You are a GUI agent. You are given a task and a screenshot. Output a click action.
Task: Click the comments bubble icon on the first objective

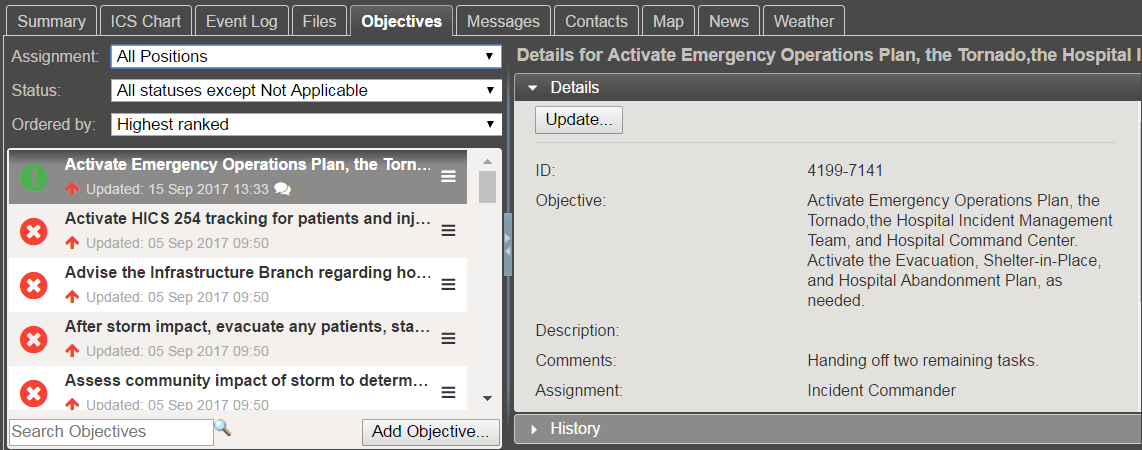coord(283,189)
